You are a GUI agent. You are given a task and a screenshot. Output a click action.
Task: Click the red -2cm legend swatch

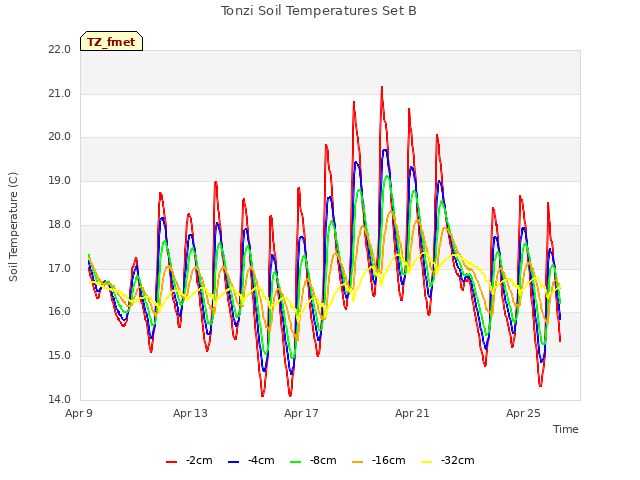(171, 462)
